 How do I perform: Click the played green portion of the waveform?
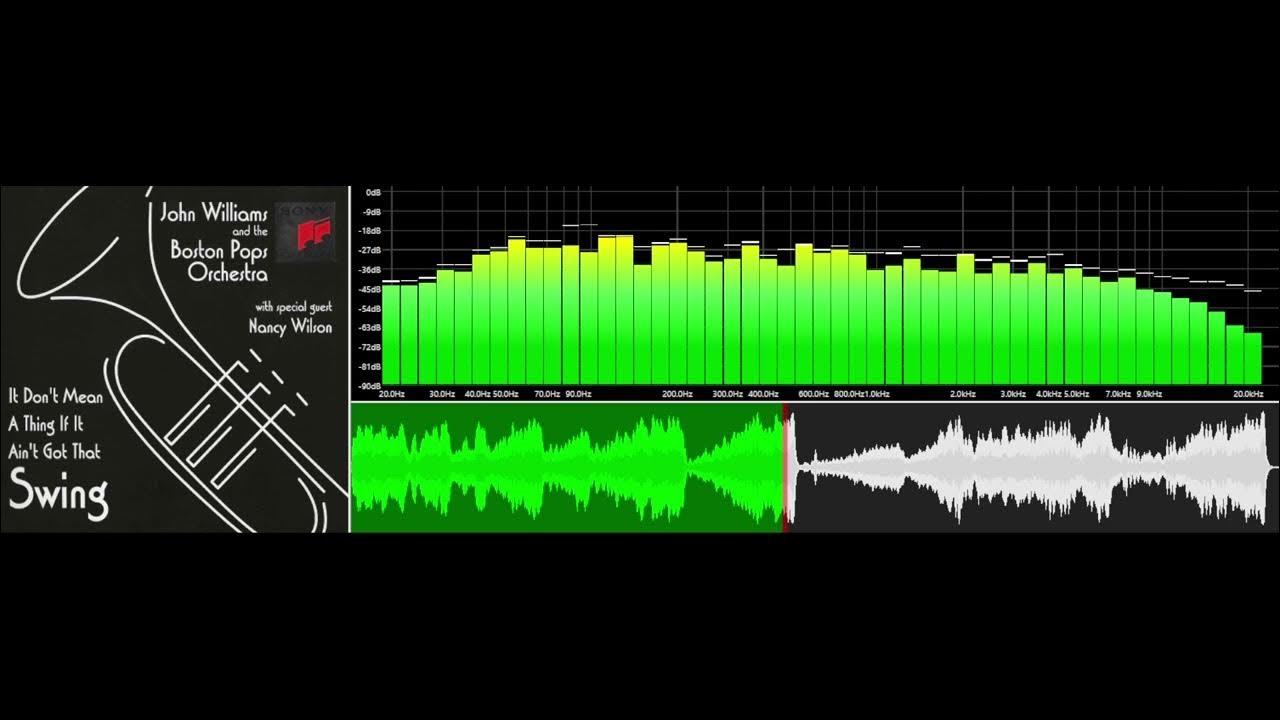tap(567, 468)
